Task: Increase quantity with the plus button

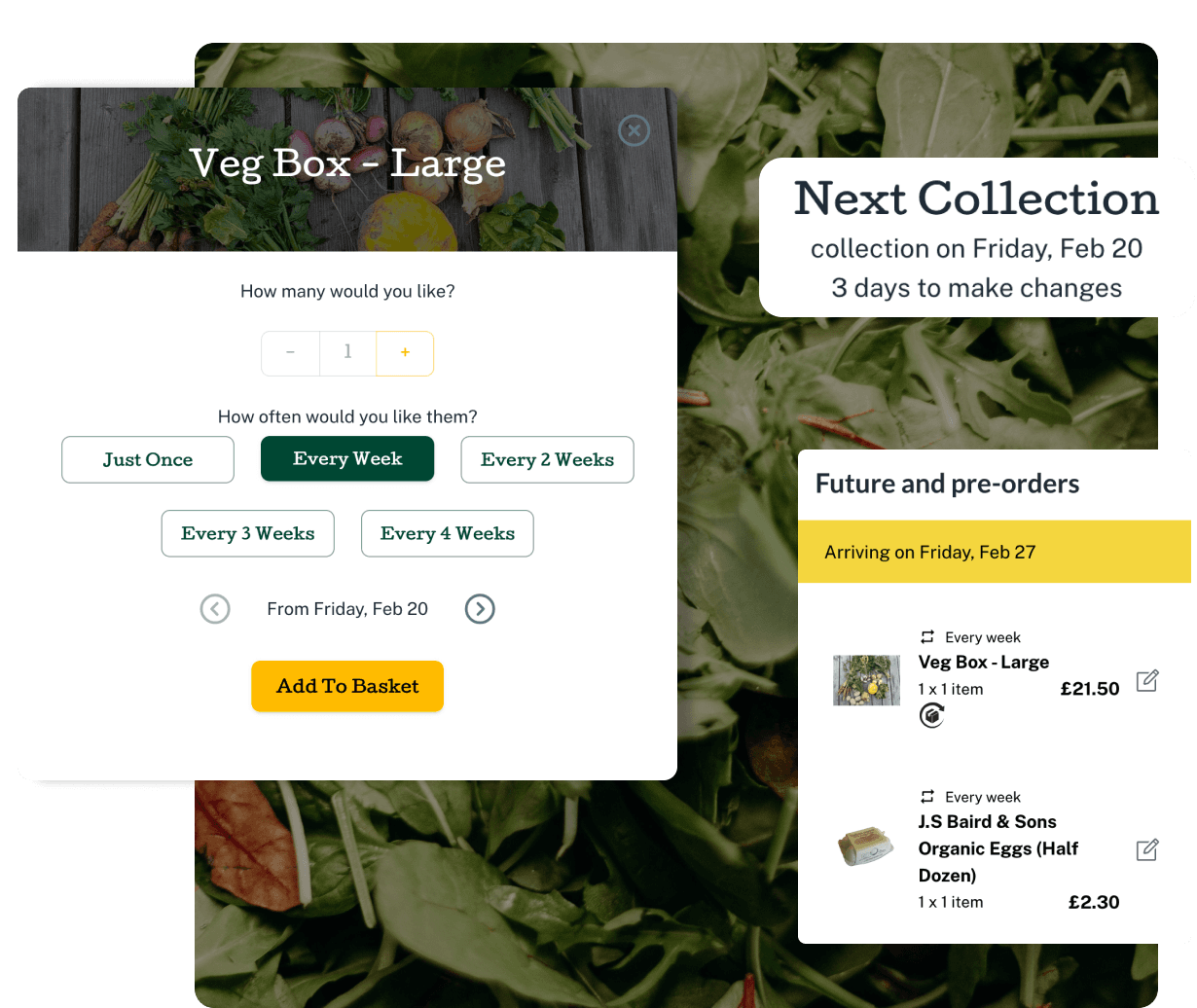Action: click(405, 352)
